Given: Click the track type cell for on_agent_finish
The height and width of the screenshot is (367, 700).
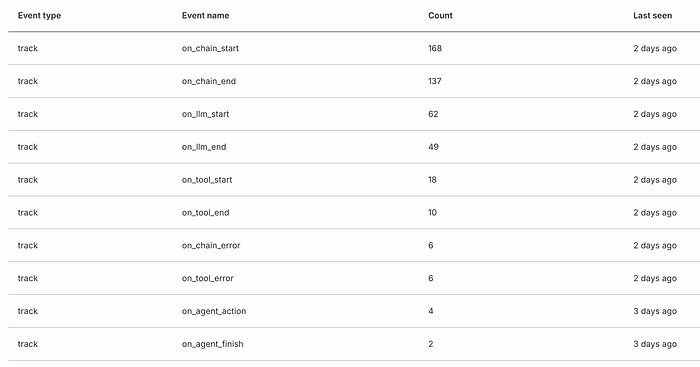Looking at the screenshot, I should (28, 344).
